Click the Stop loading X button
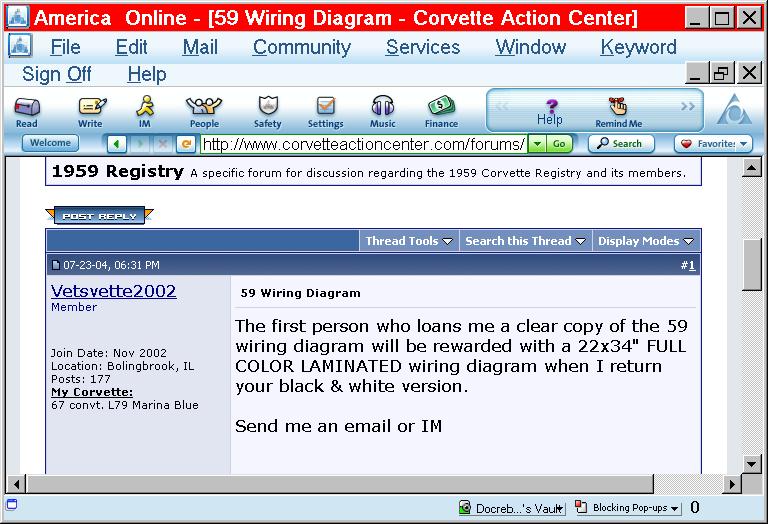 tap(163, 144)
